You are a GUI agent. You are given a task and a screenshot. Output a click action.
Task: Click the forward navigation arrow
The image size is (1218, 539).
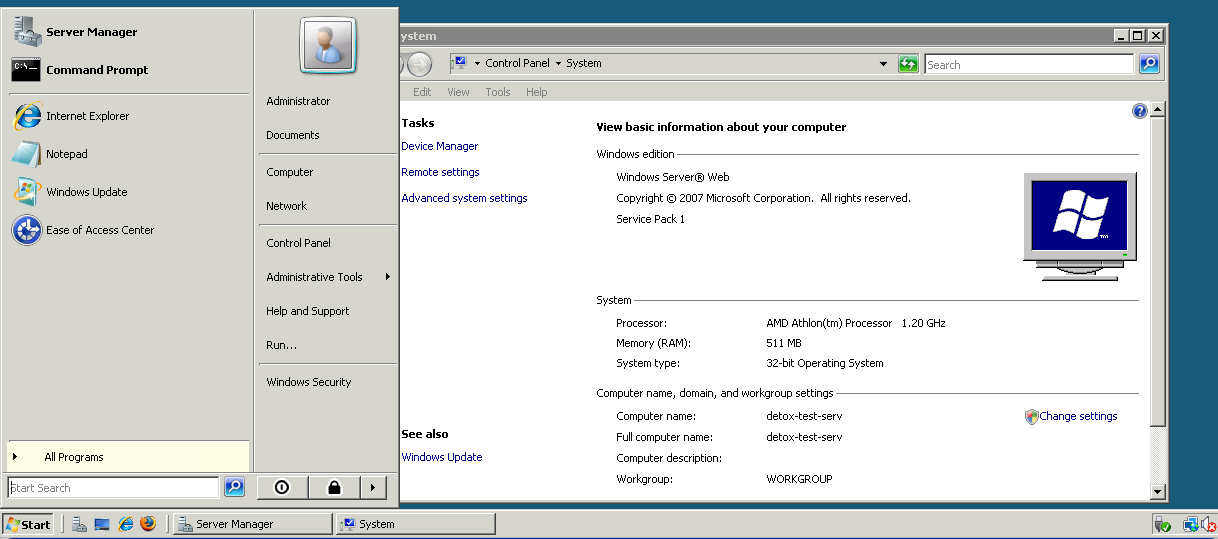coord(419,64)
